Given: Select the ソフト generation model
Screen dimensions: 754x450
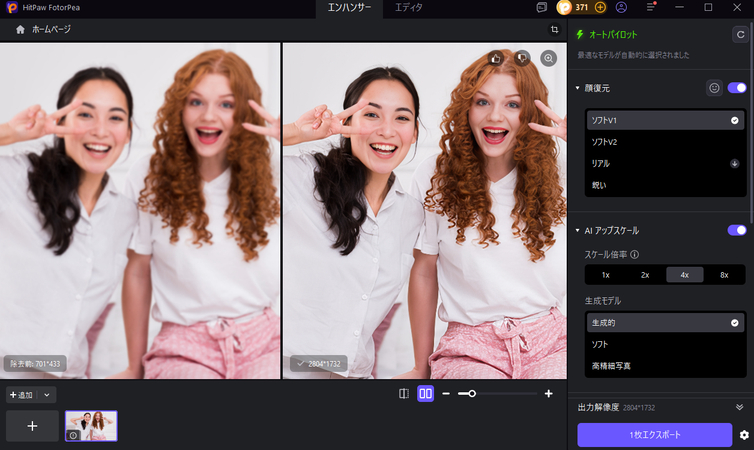Looking at the screenshot, I should [x=665, y=344].
